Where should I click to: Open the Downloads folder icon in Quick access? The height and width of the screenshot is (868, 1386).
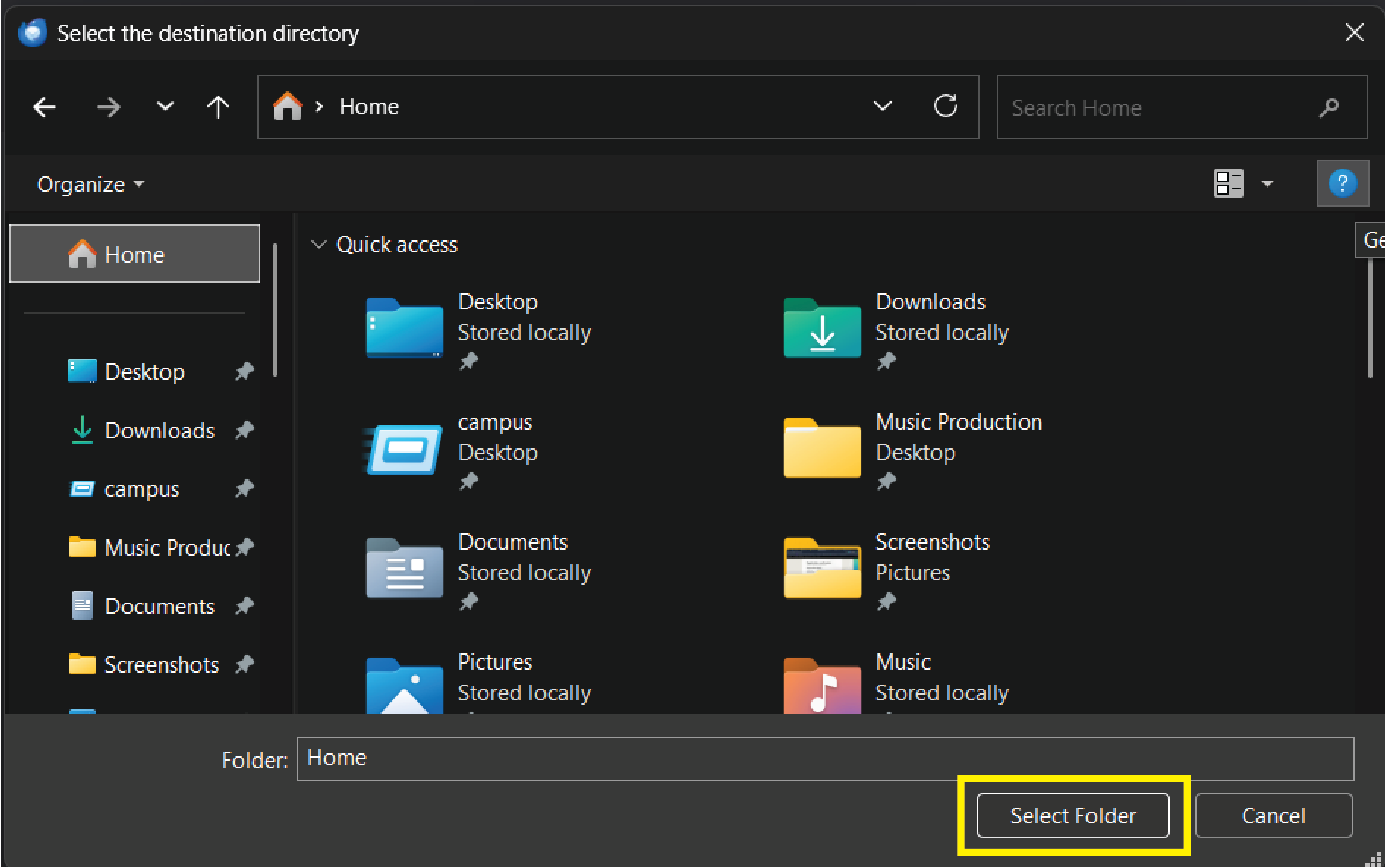[x=822, y=328]
